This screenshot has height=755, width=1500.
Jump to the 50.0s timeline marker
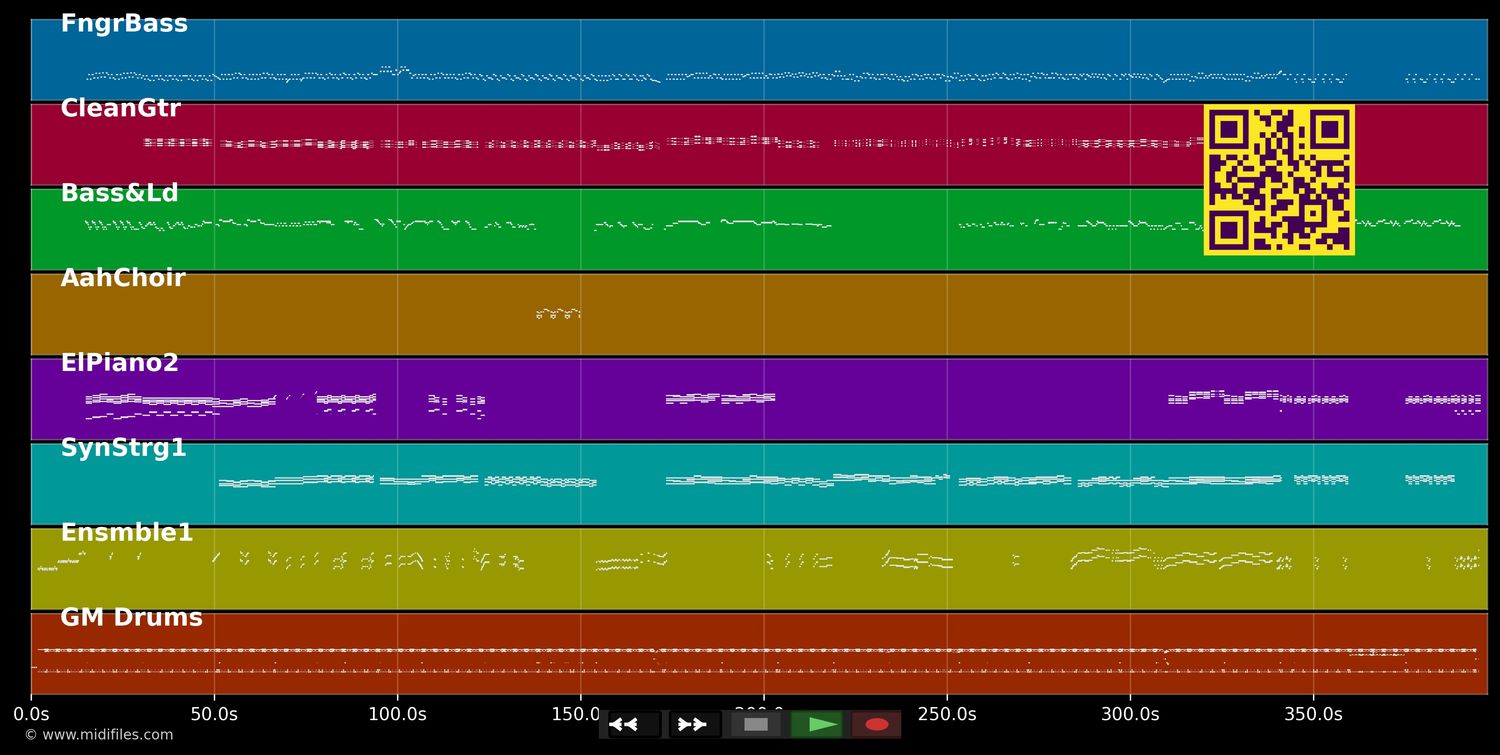pyautogui.click(x=214, y=714)
